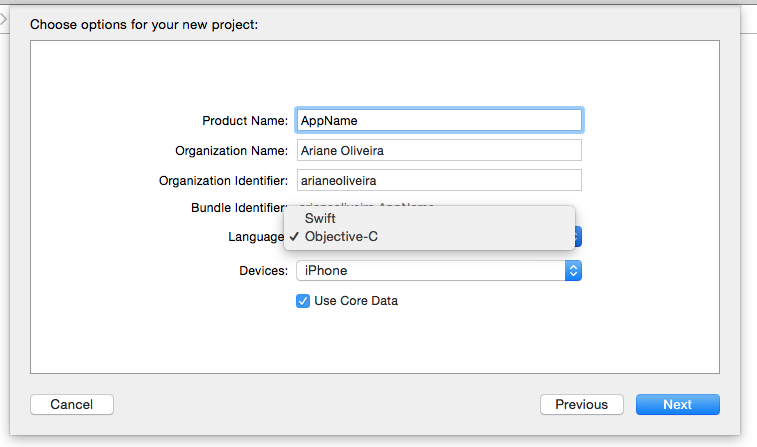
Task: Click the Devices label text
Action: click(264, 270)
